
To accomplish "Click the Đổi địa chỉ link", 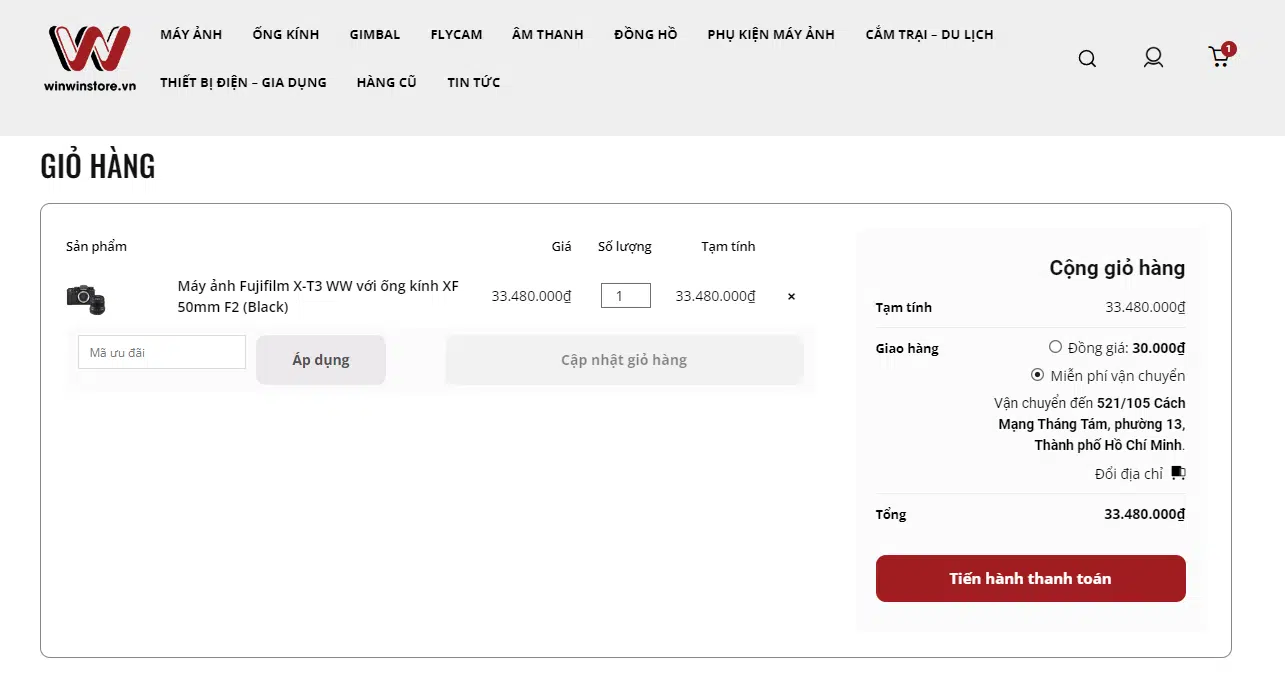I will tap(1129, 474).
